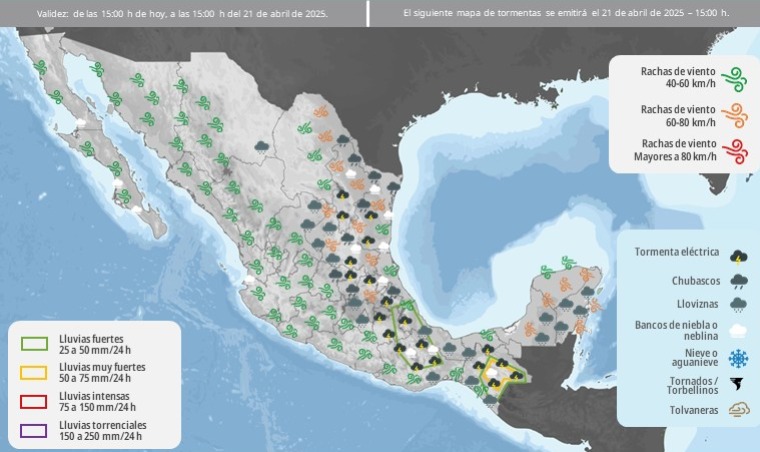Image resolution: width=760 pixels, height=452 pixels.
Task: Click the Nieve o aguanieve snowflake icon
Action: [738, 359]
